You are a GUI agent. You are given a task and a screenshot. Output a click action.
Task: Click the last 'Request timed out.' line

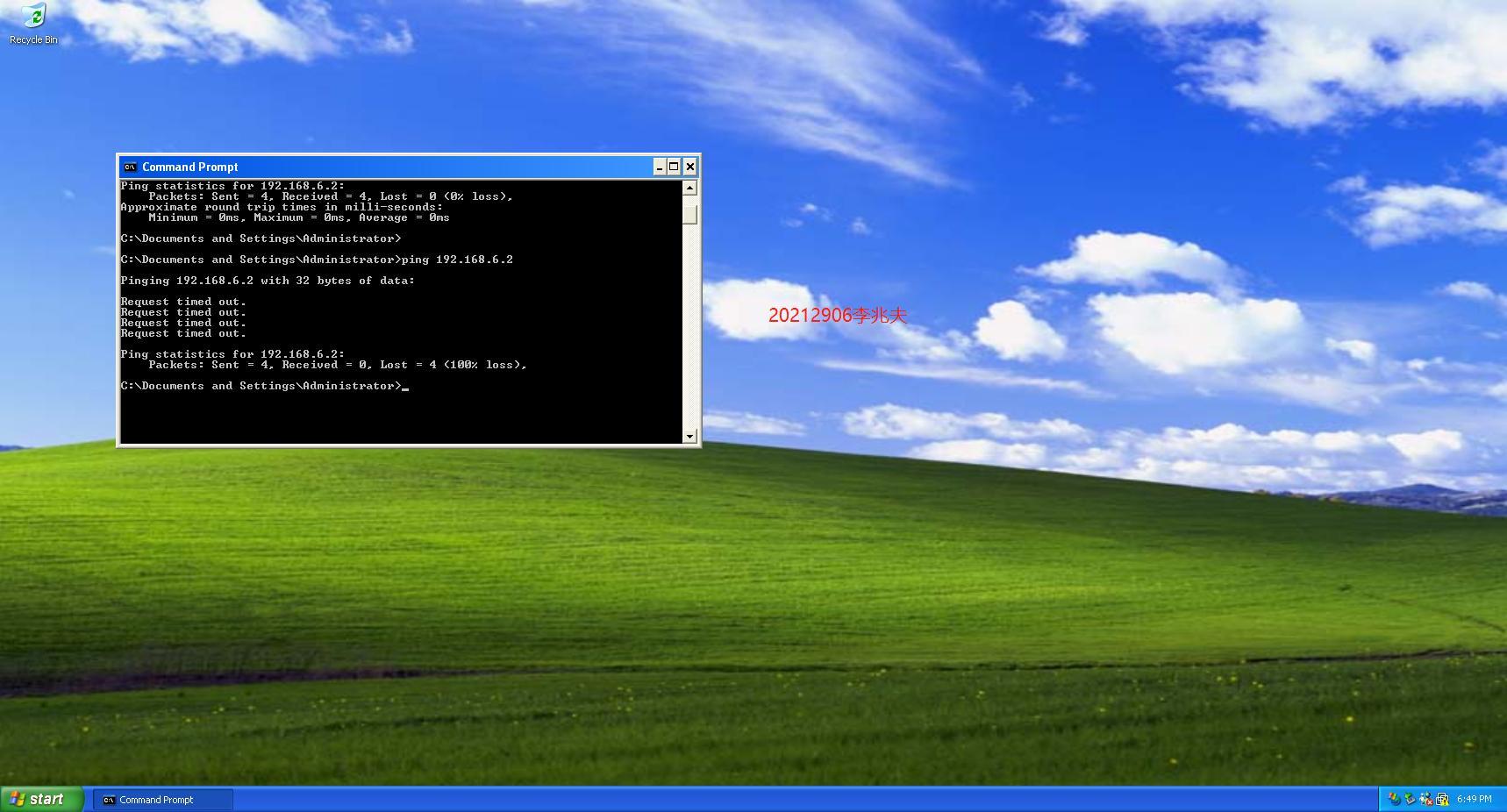[x=183, y=333]
